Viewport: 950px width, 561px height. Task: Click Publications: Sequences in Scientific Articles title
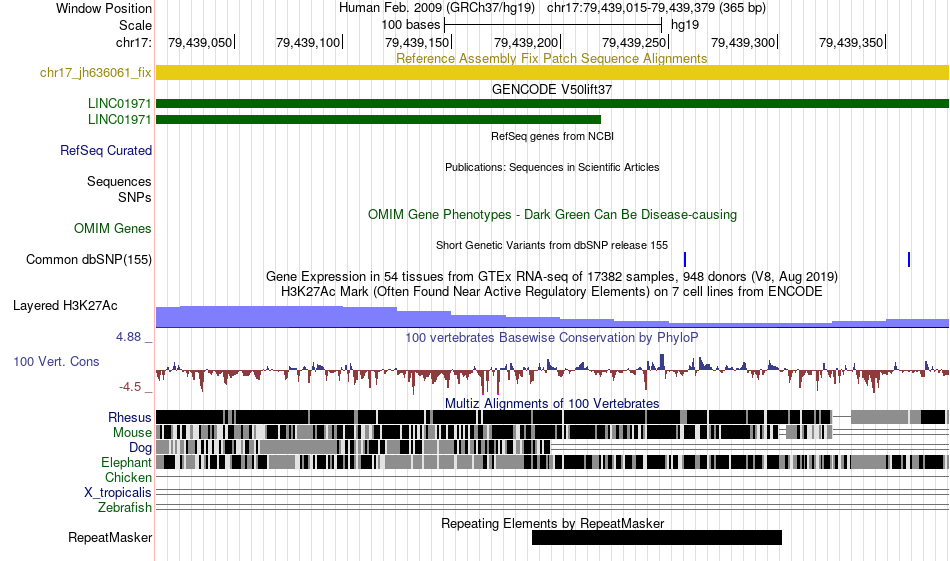pyautogui.click(x=552, y=167)
